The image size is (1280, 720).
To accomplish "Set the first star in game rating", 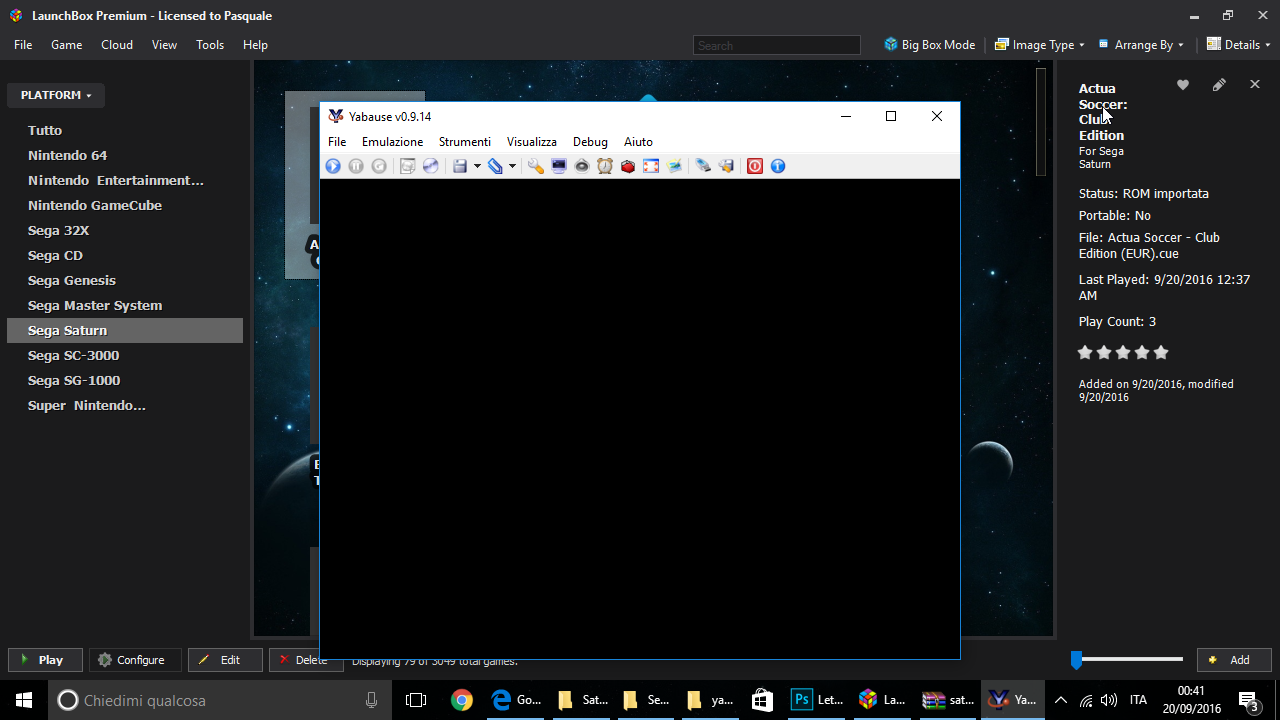I will point(1085,352).
